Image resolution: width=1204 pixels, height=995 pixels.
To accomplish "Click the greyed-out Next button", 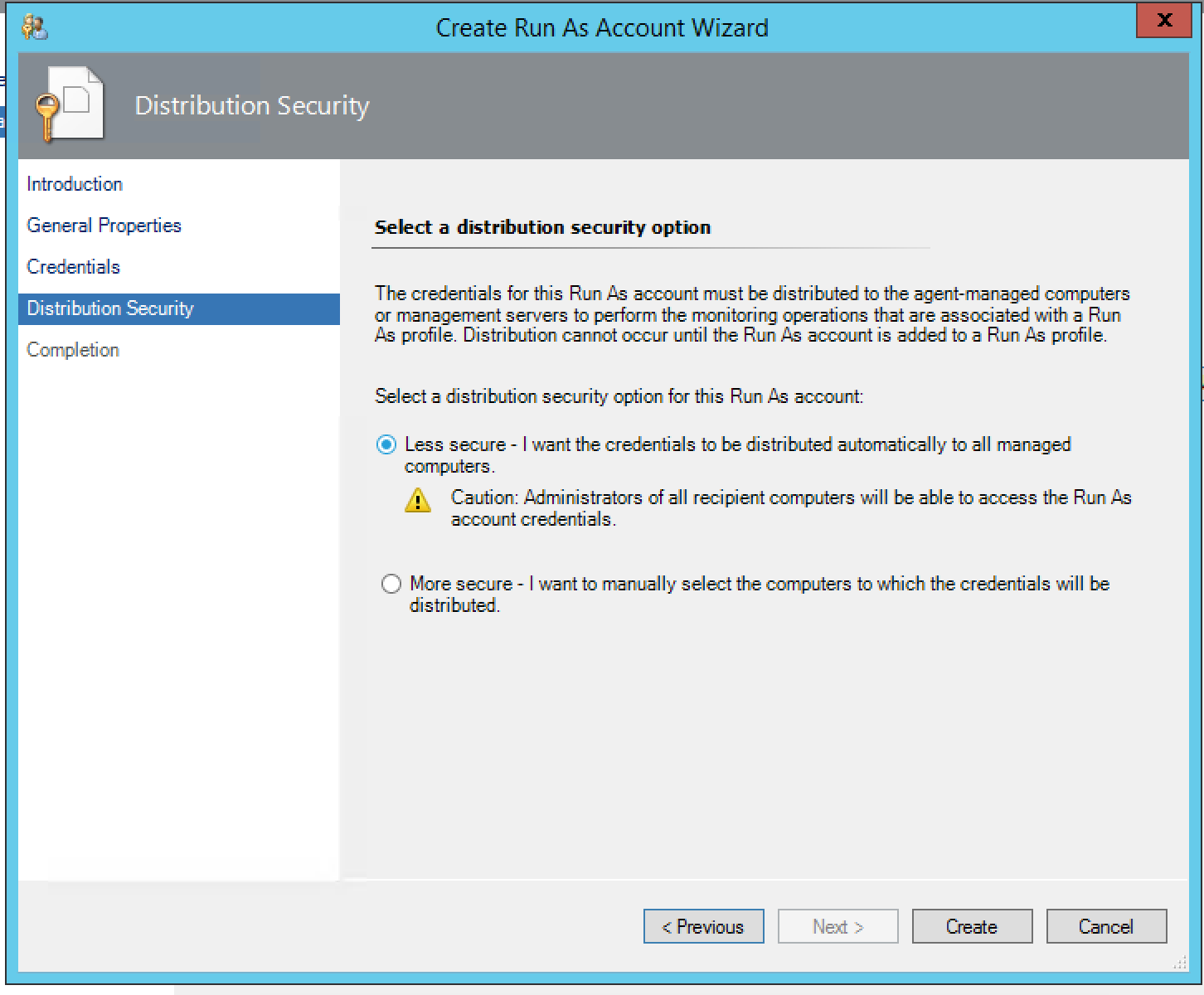I will 837,926.
